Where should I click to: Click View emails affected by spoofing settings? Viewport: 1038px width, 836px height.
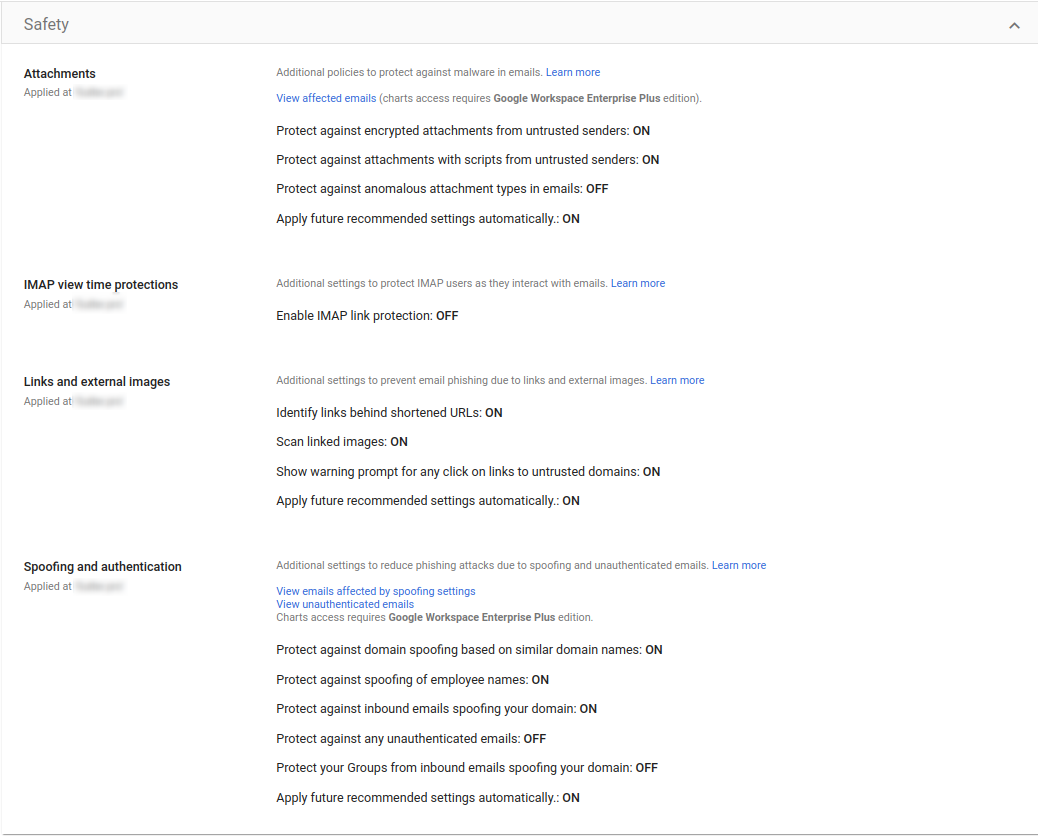point(375,591)
